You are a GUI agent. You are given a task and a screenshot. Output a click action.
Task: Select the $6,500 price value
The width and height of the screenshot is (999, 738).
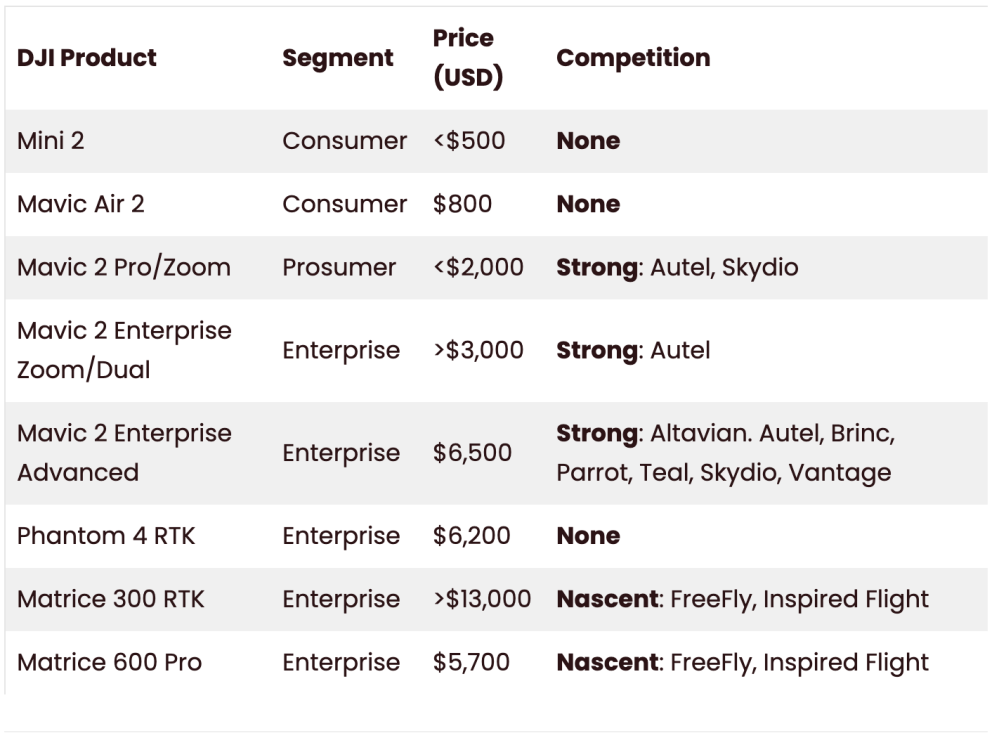(x=472, y=453)
